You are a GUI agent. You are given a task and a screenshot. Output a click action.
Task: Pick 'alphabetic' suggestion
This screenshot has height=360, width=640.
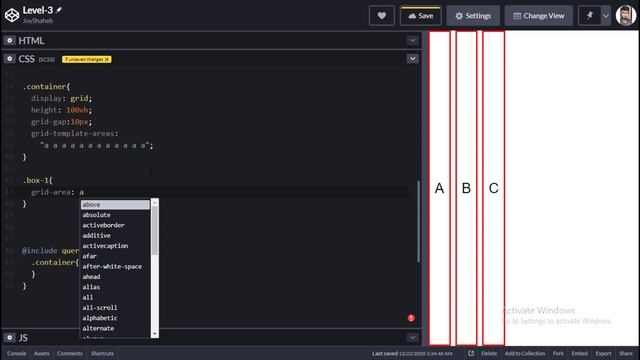coord(115,318)
